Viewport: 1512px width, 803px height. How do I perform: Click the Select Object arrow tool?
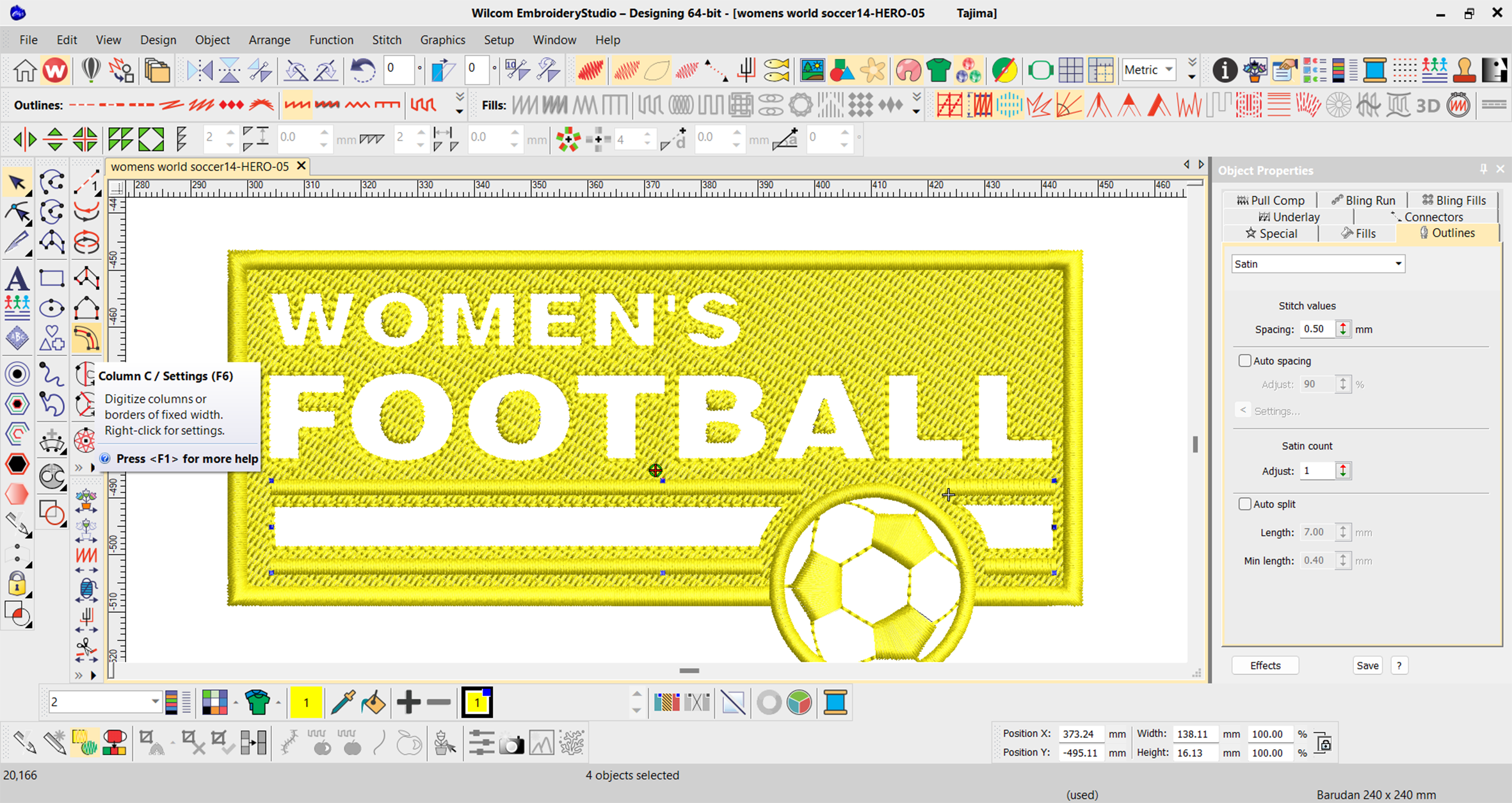17,183
